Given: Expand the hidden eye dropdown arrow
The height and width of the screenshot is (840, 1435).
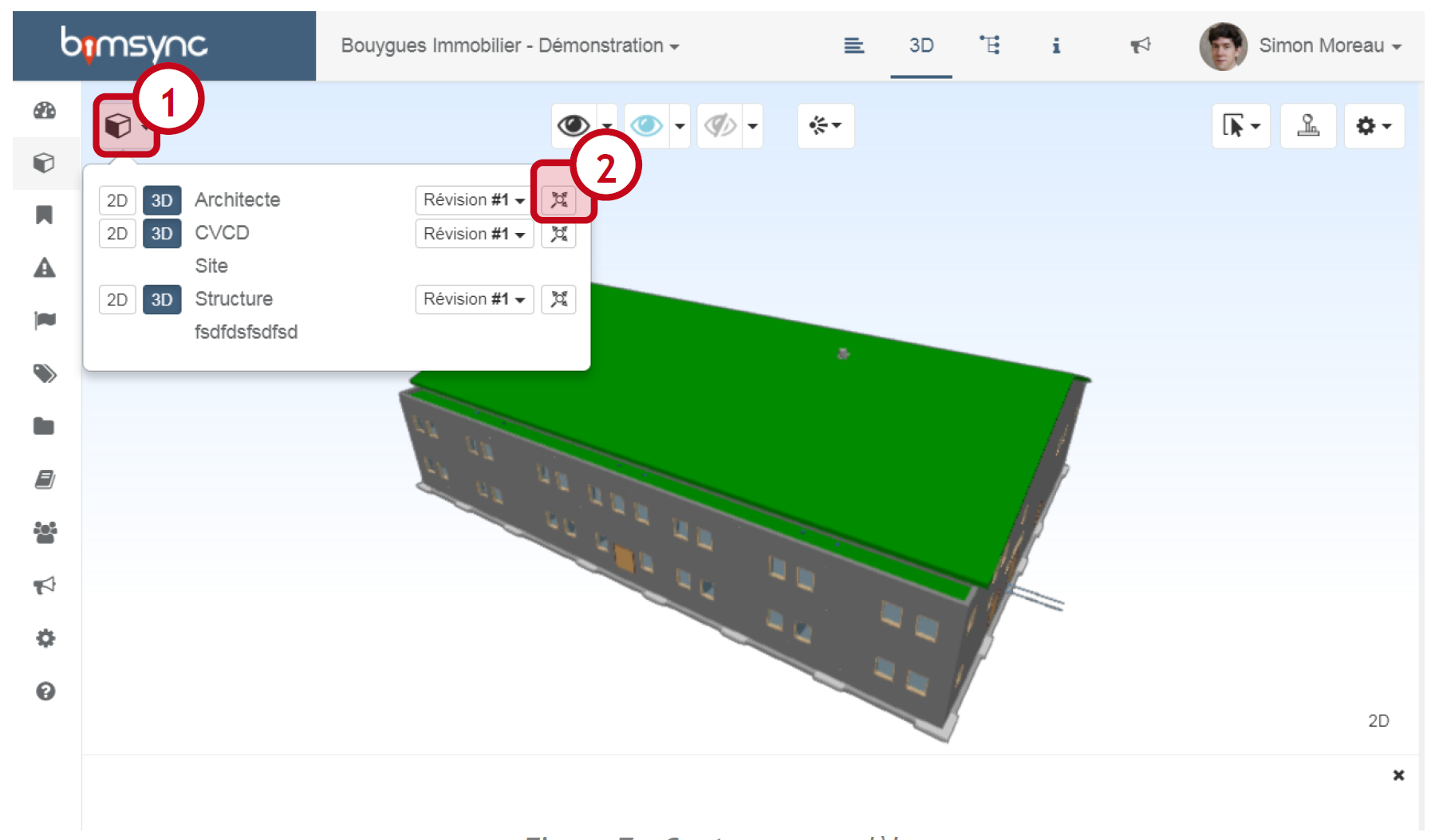Looking at the screenshot, I should [x=752, y=125].
